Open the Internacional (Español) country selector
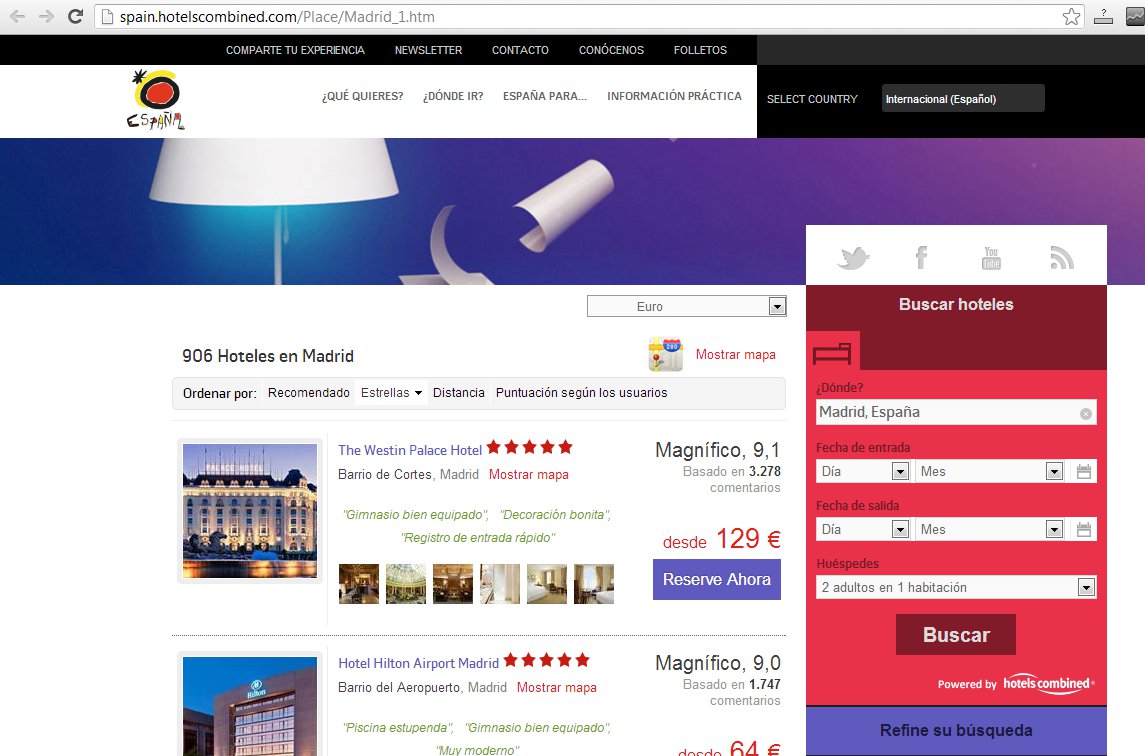 pos(963,99)
